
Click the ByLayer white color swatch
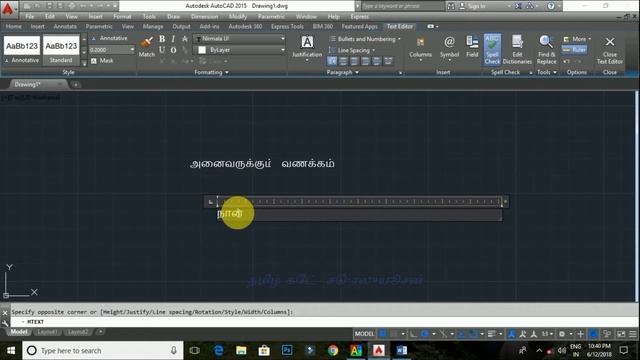coord(202,50)
